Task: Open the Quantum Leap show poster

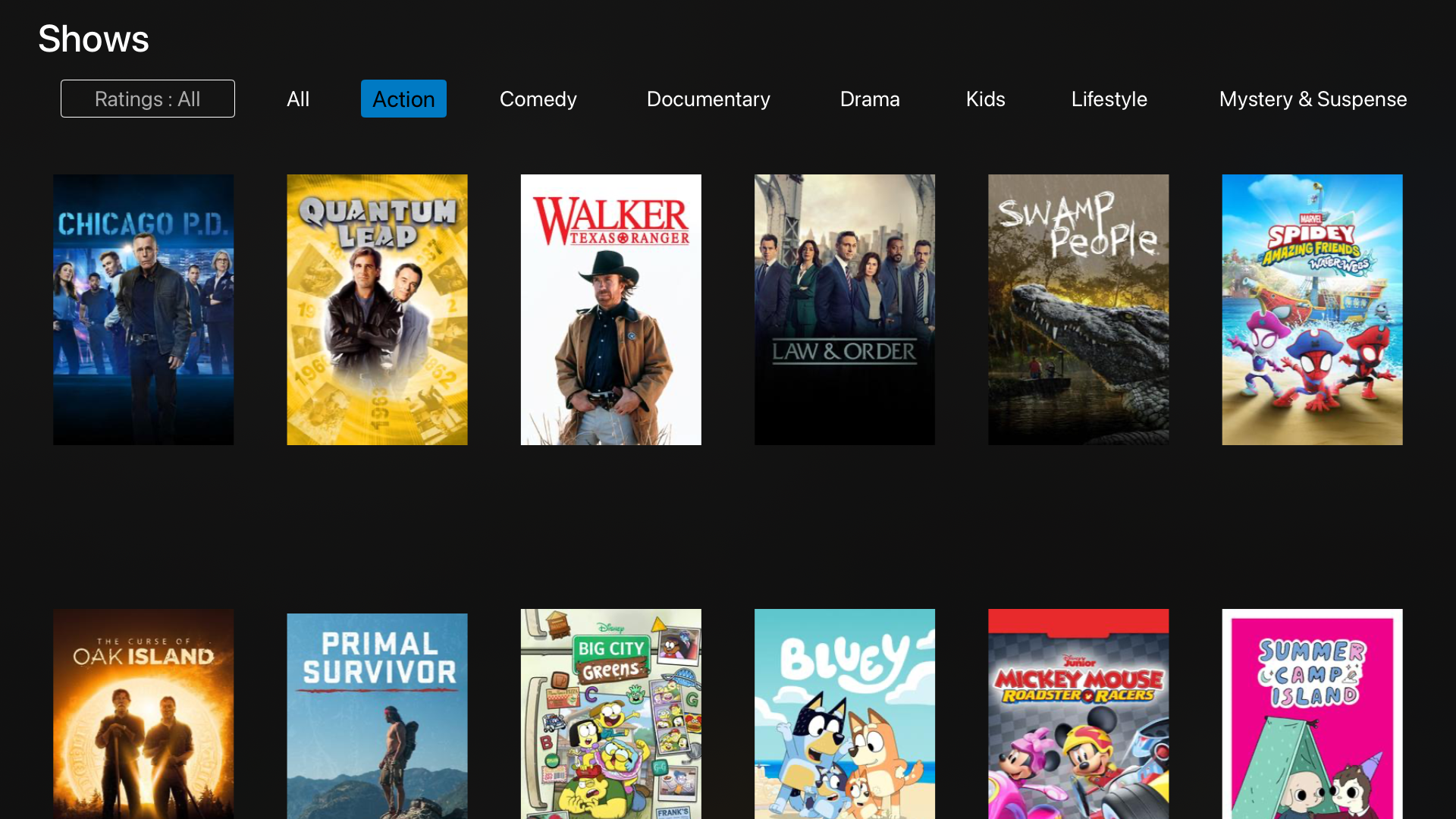Action: [377, 309]
